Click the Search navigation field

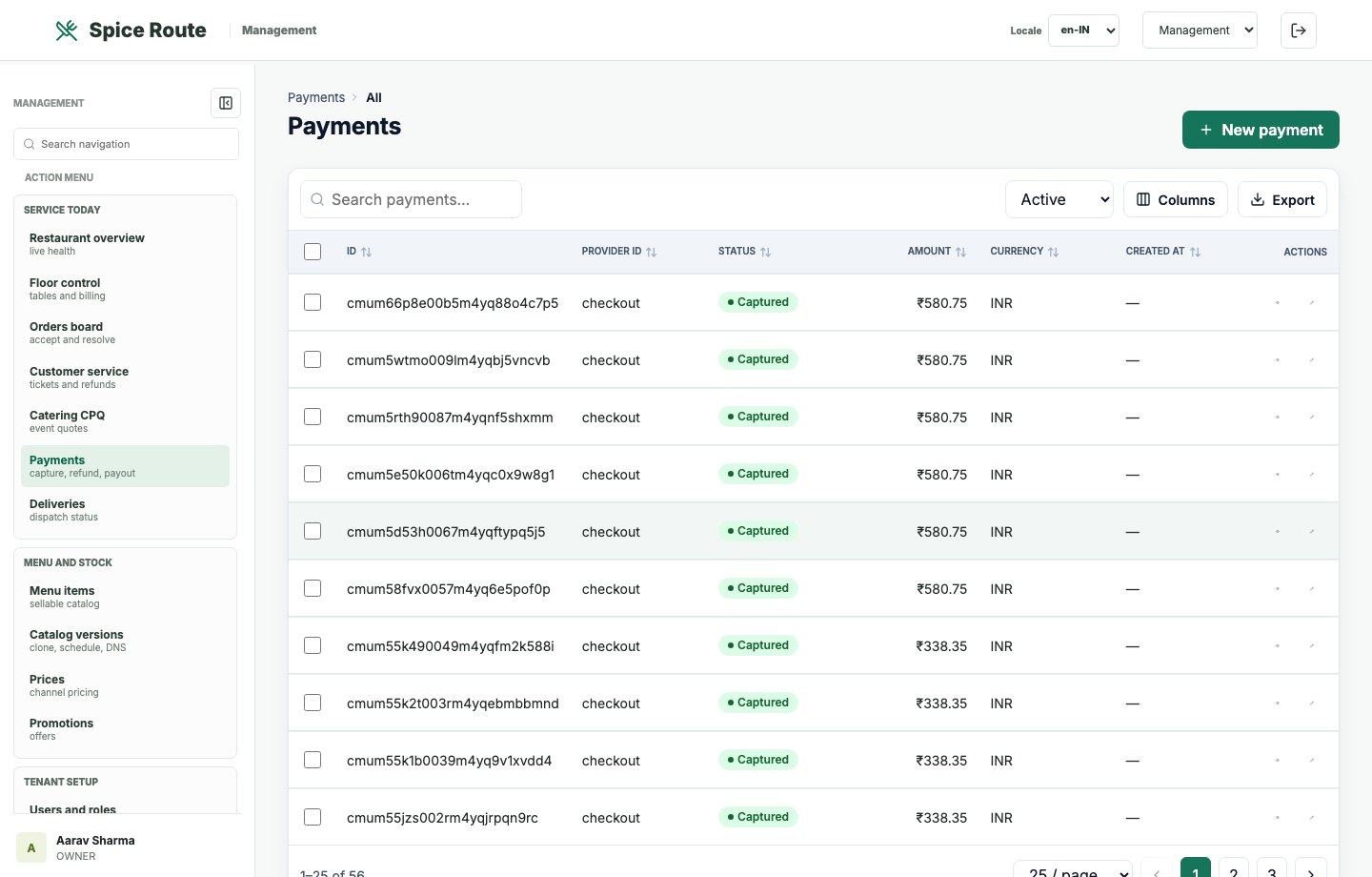point(126,144)
